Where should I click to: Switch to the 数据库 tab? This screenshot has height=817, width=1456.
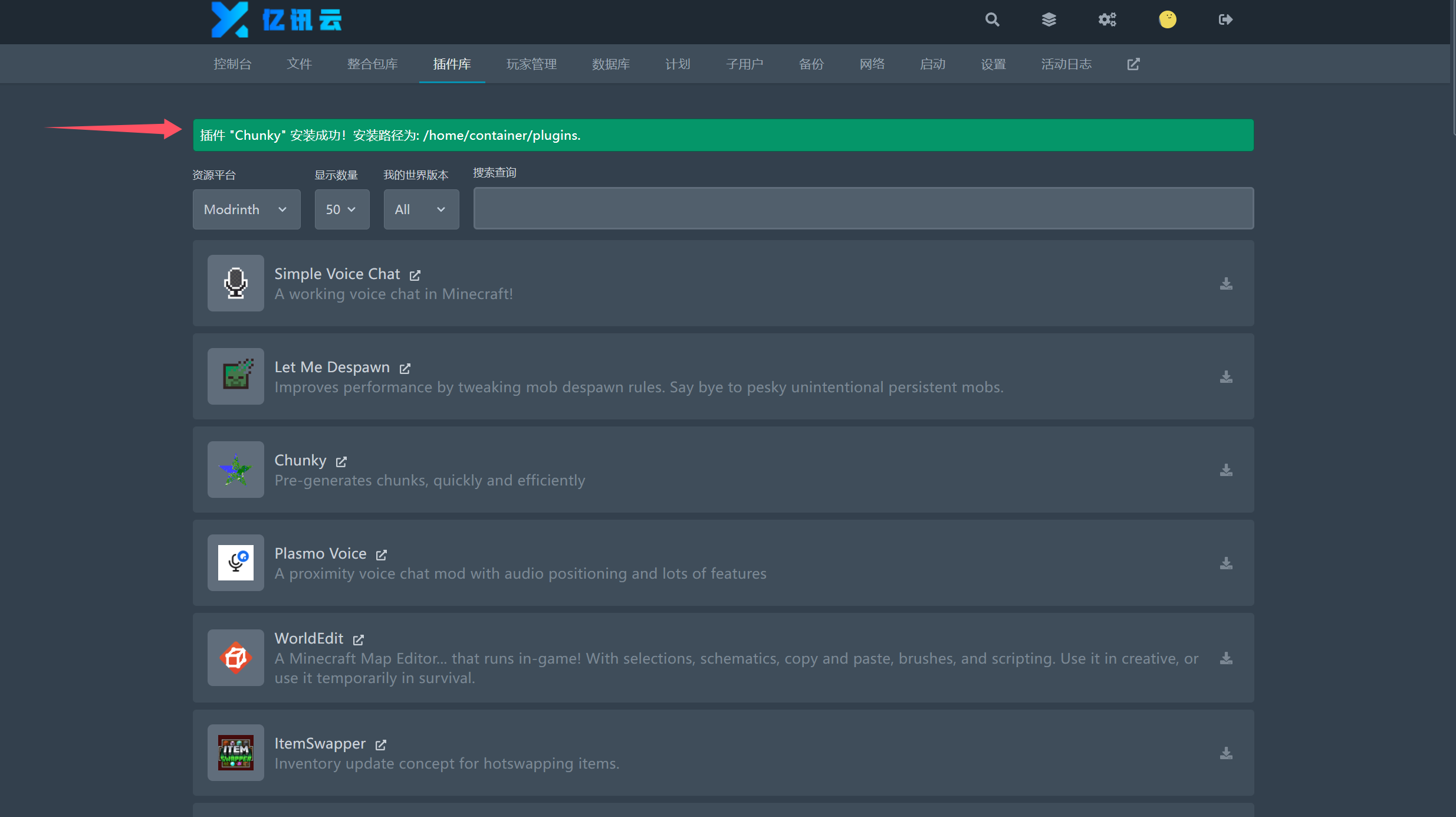pyautogui.click(x=611, y=64)
